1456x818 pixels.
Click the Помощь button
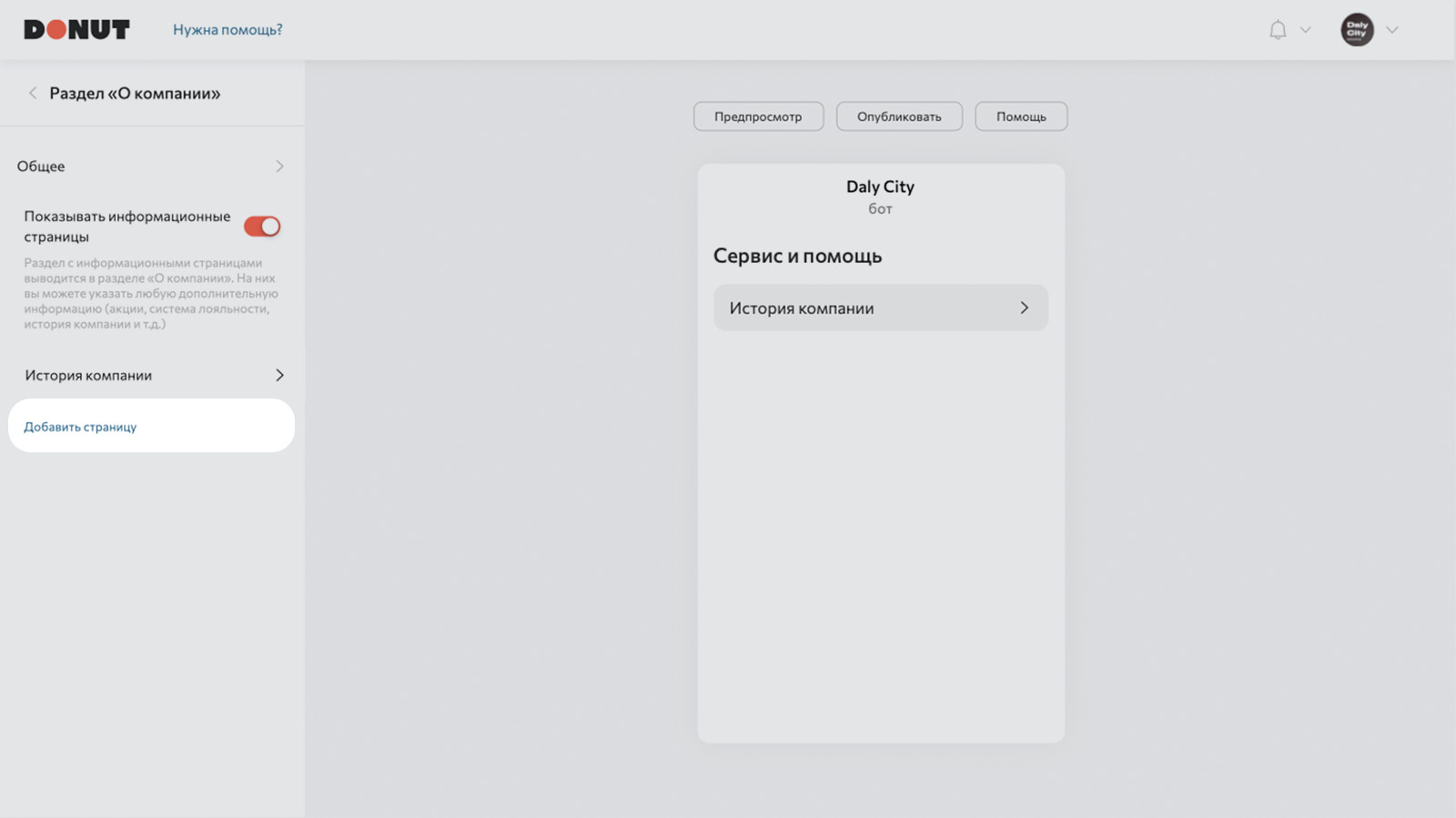click(x=1021, y=116)
